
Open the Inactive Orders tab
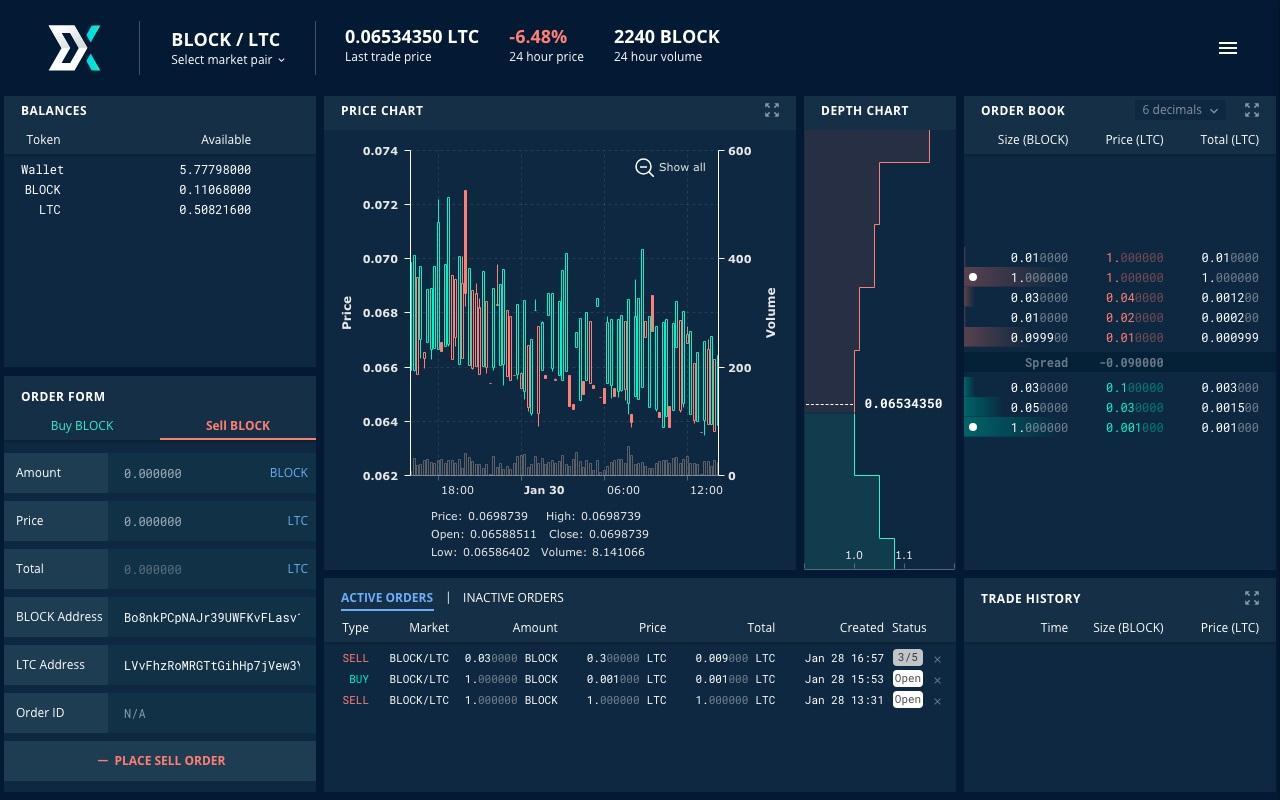point(513,597)
